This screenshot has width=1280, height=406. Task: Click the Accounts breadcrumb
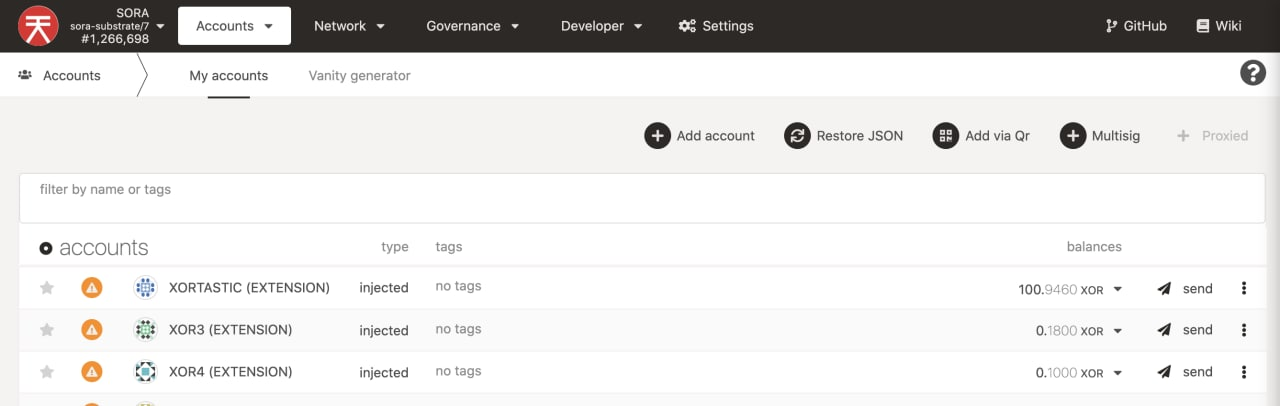click(x=60, y=75)
